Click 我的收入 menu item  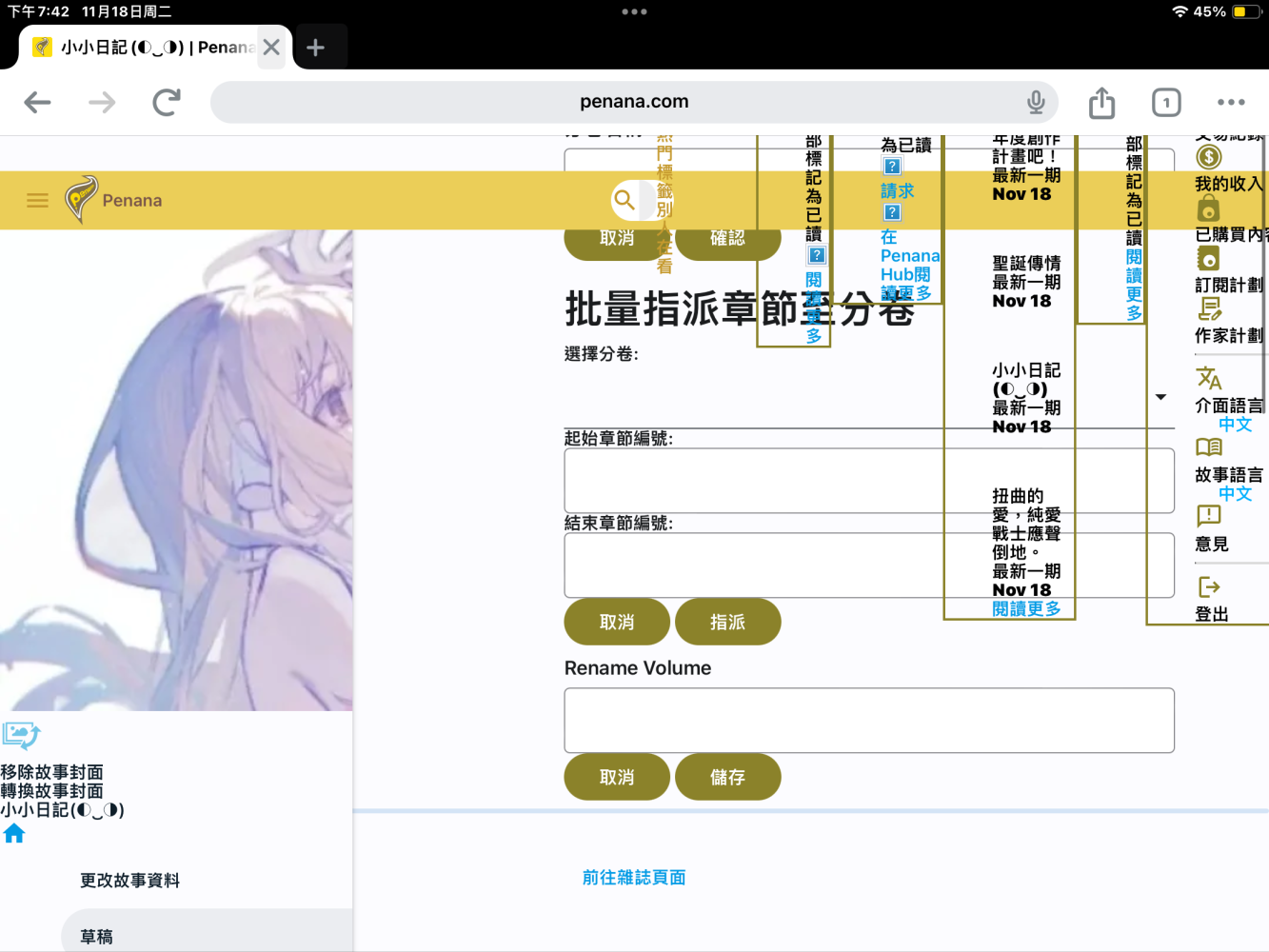1229,184
